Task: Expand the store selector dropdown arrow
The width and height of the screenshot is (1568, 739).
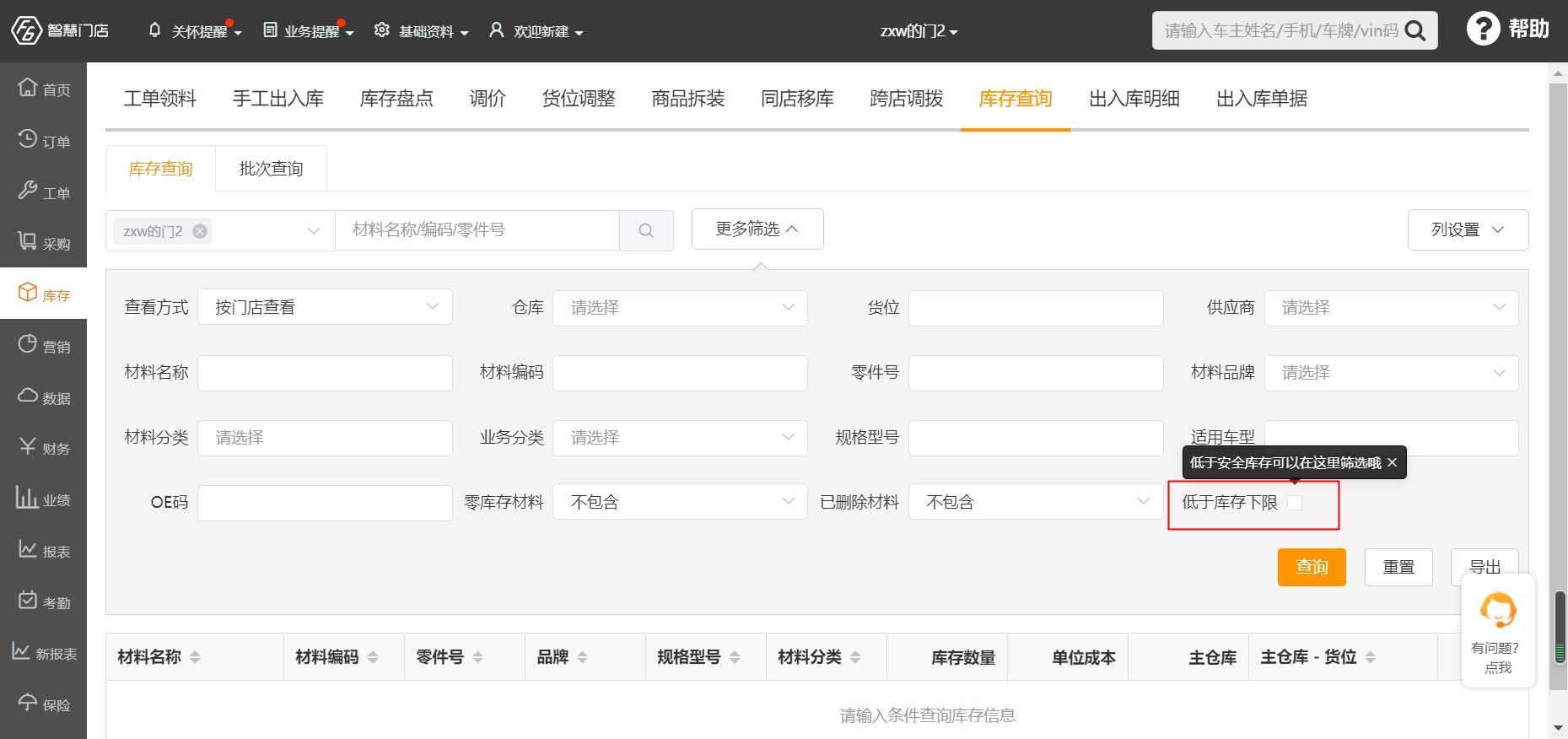Action: [x=314, y=231]
